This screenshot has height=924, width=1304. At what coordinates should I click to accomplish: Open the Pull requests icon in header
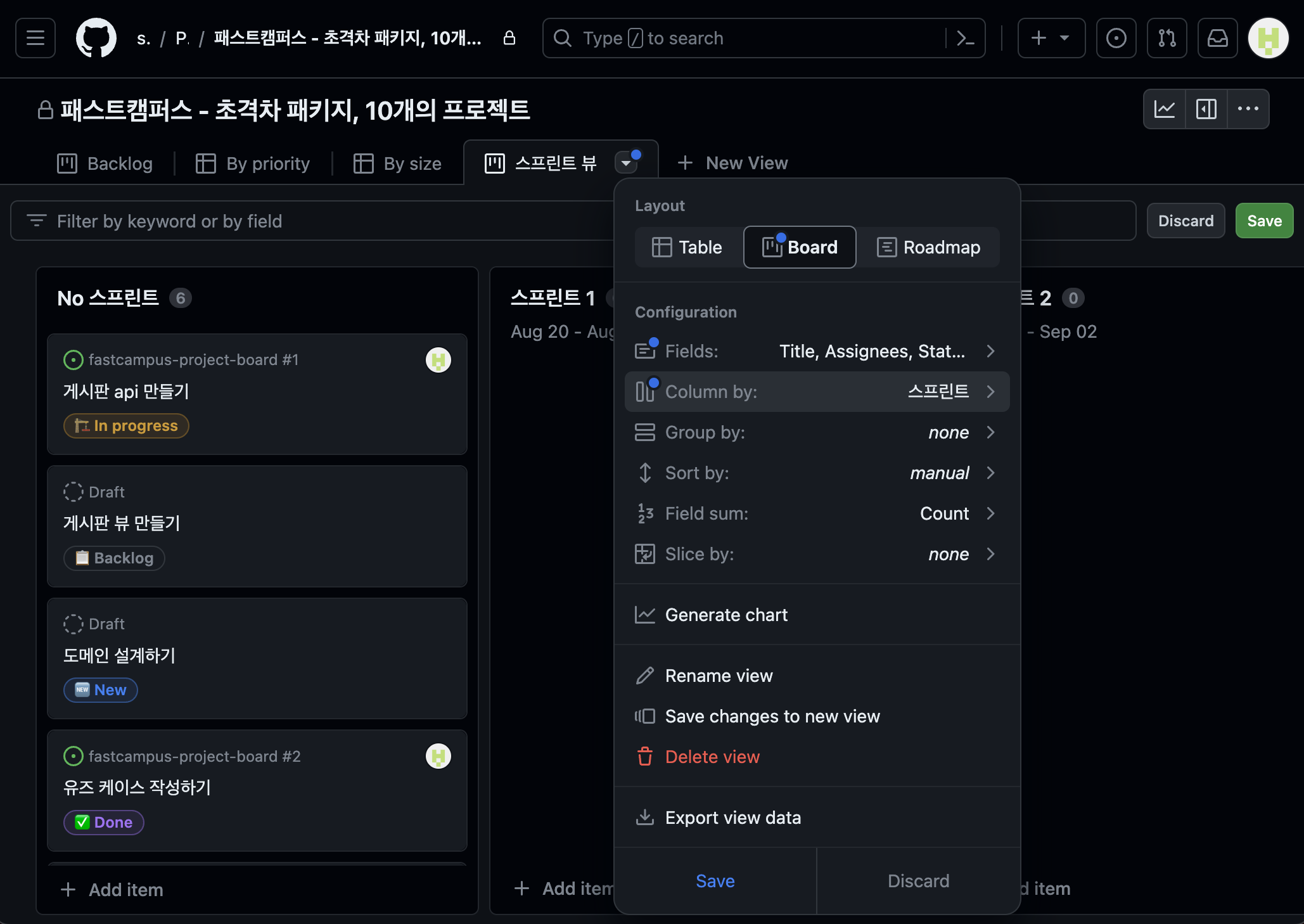point(1167,38)
